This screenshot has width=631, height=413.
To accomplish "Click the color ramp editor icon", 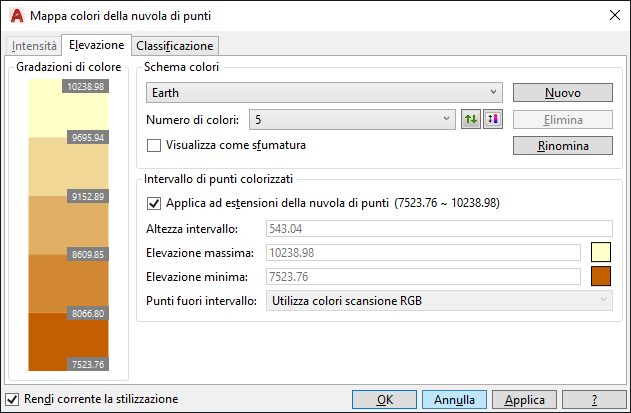I will tap(493, 120).
